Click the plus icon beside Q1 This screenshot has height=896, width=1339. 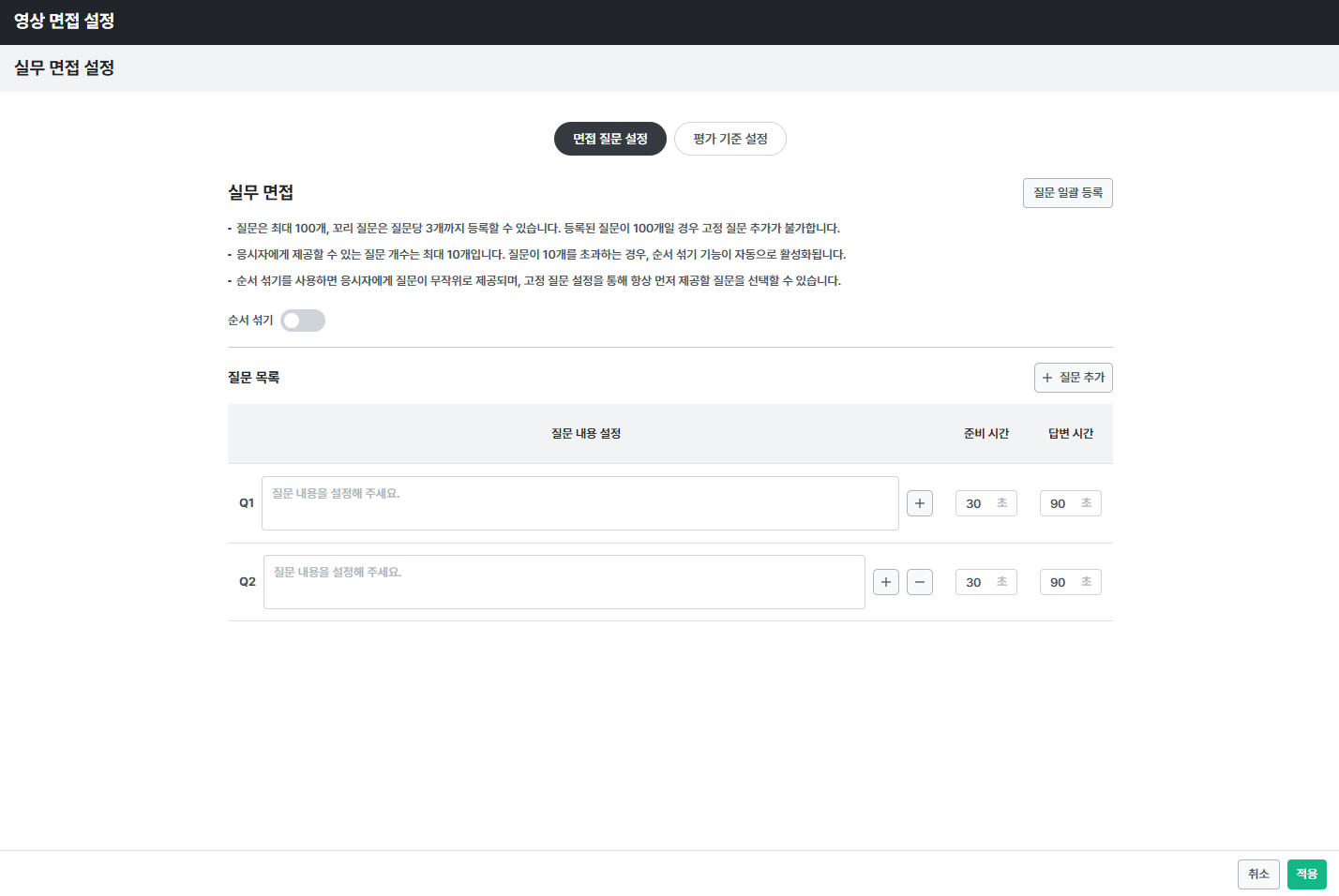tap(919, 503)
